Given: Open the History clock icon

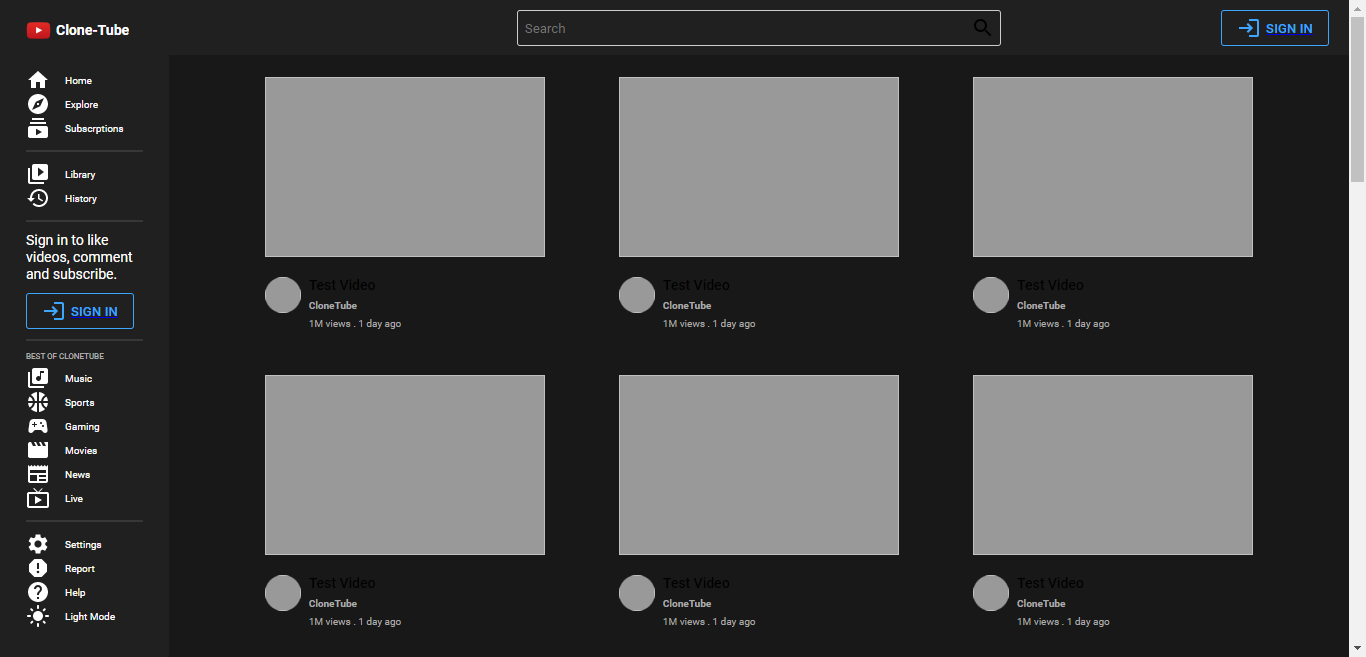Looking at the screenshot, I should pyautogui.click(x=38, y=198).
